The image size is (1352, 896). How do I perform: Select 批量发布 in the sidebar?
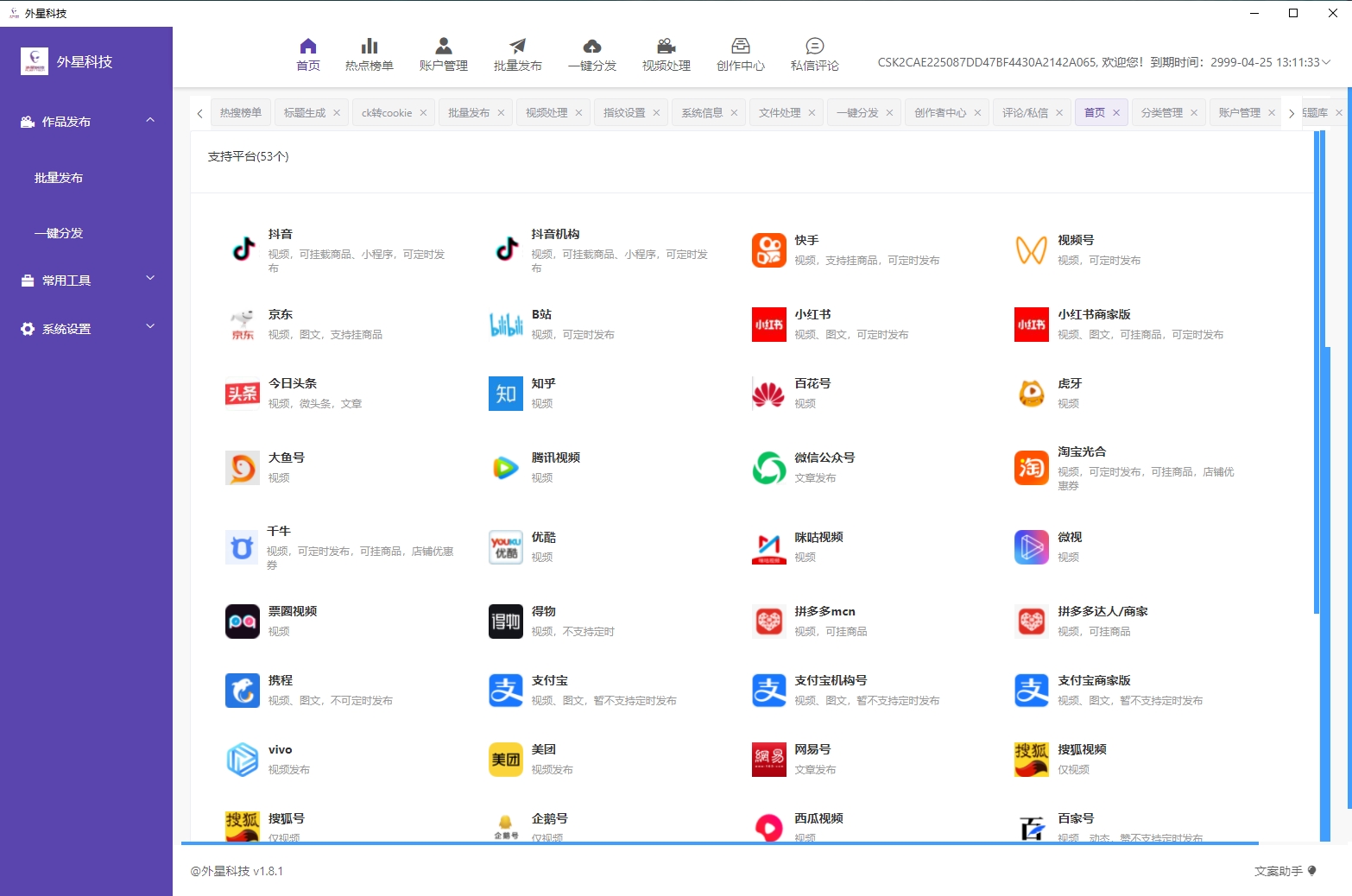[59, 178]
